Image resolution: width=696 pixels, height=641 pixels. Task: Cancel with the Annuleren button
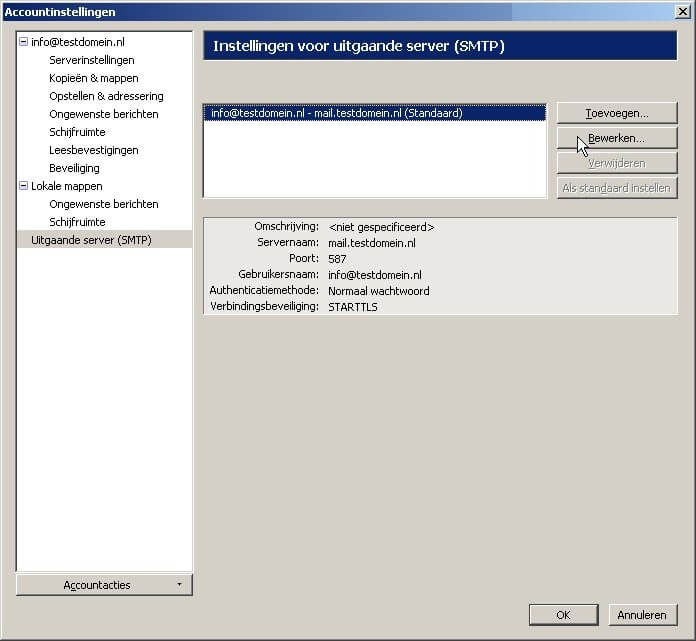pyautogui.click(x=642, y=615)
